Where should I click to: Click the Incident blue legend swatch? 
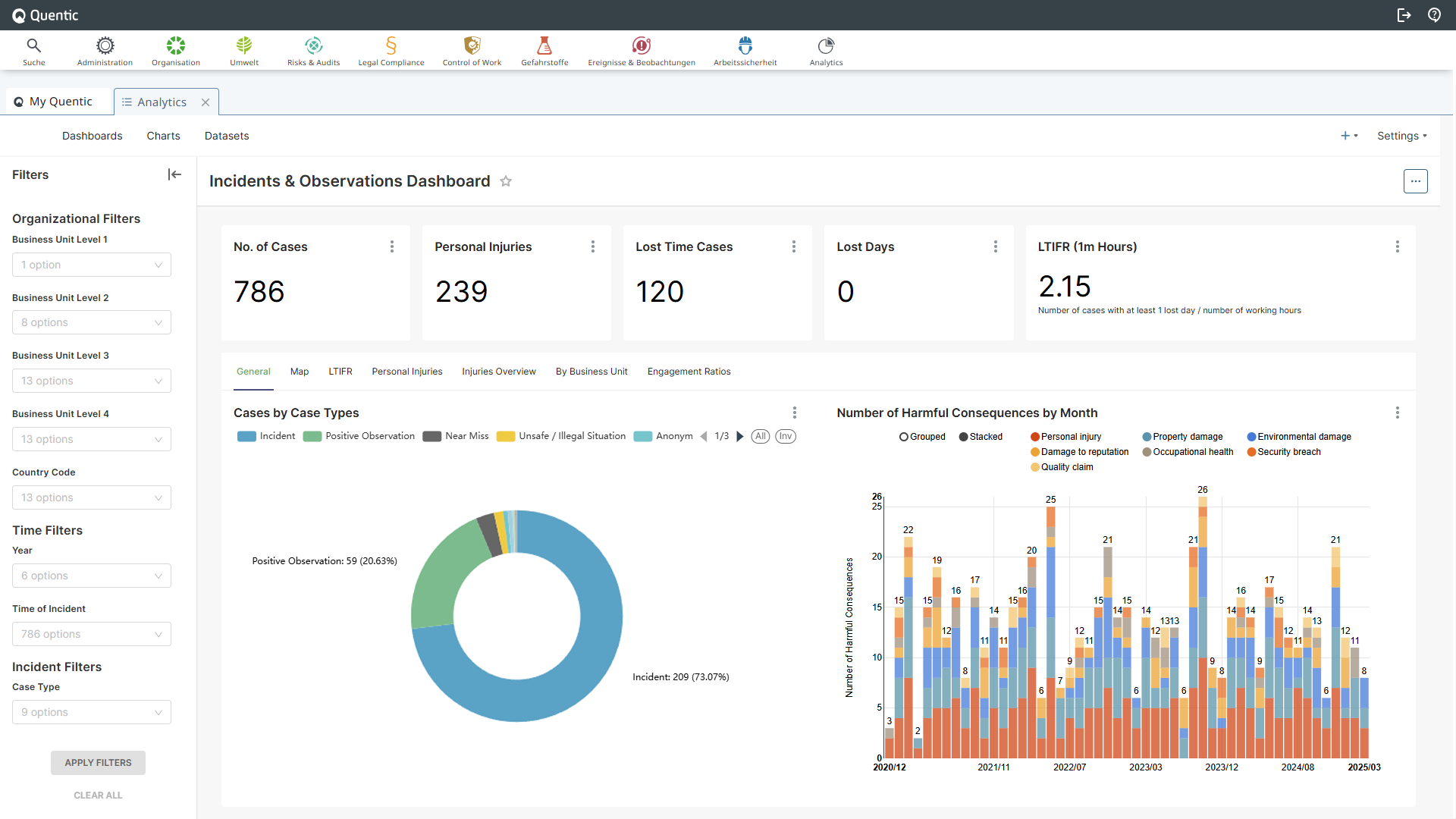click(246, 437)
